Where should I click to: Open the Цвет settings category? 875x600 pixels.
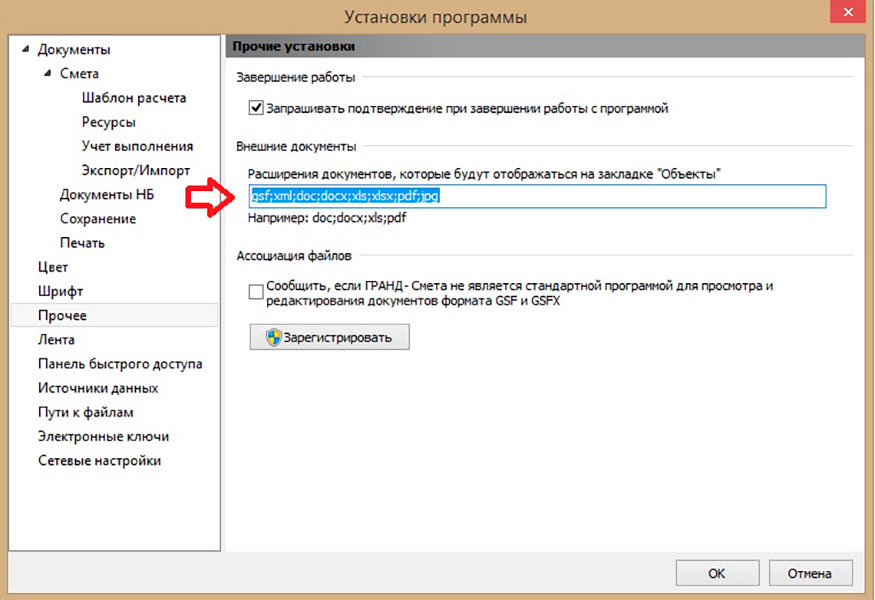[54, 267]
